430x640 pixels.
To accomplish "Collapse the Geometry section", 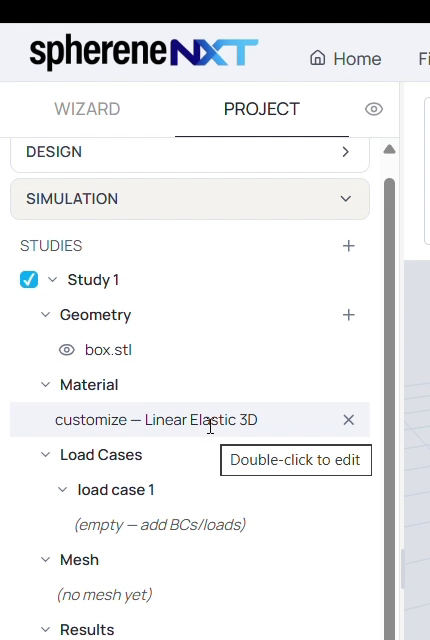I will pyautogui.click(x=45, y=315).
